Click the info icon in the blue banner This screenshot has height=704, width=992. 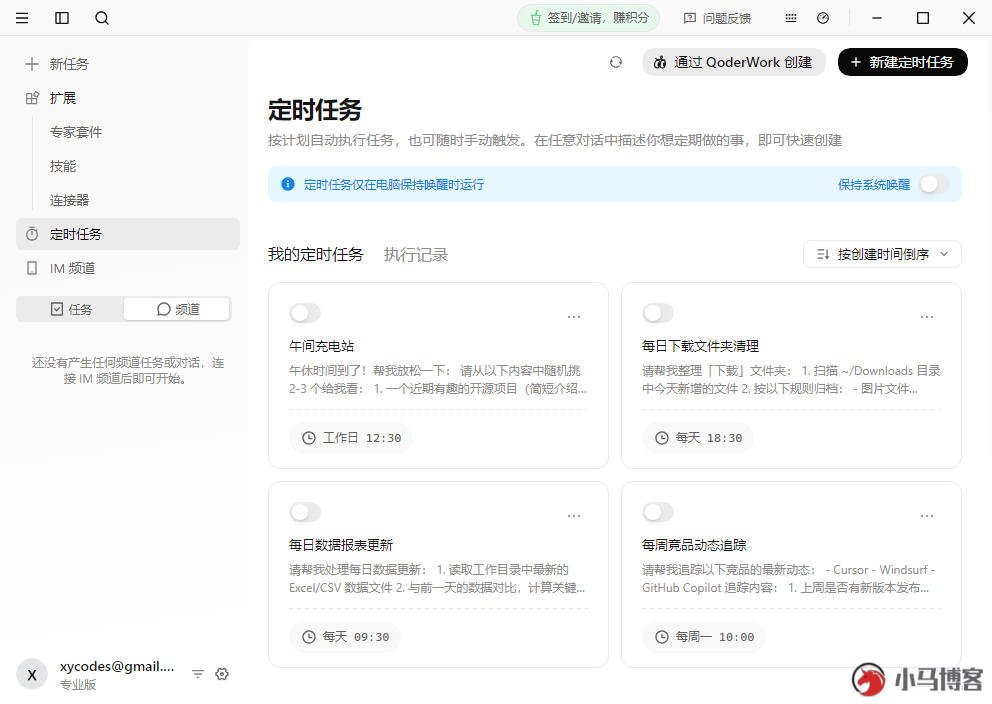(x=288, y=184)
